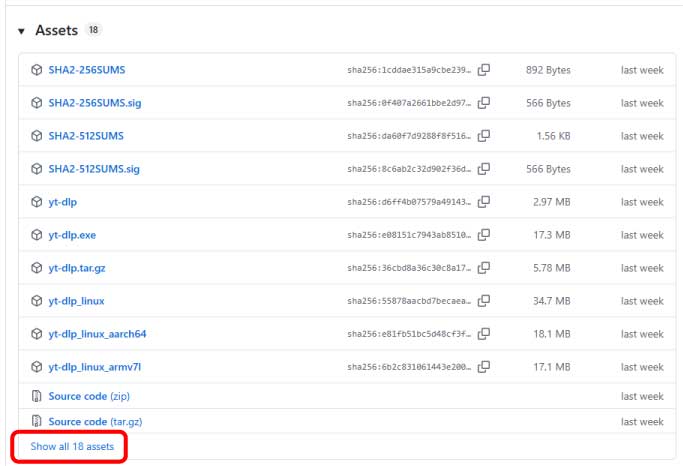This screenshot has height=466, width=683.
Task: Click the package icon beside yt-dlp.tar.gz
Action: point(37,268)
